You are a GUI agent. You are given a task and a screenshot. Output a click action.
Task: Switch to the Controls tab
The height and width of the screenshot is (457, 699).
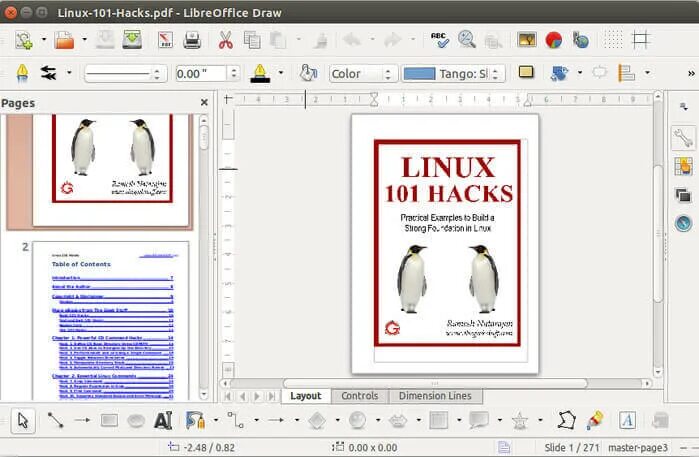pos(360,396)
